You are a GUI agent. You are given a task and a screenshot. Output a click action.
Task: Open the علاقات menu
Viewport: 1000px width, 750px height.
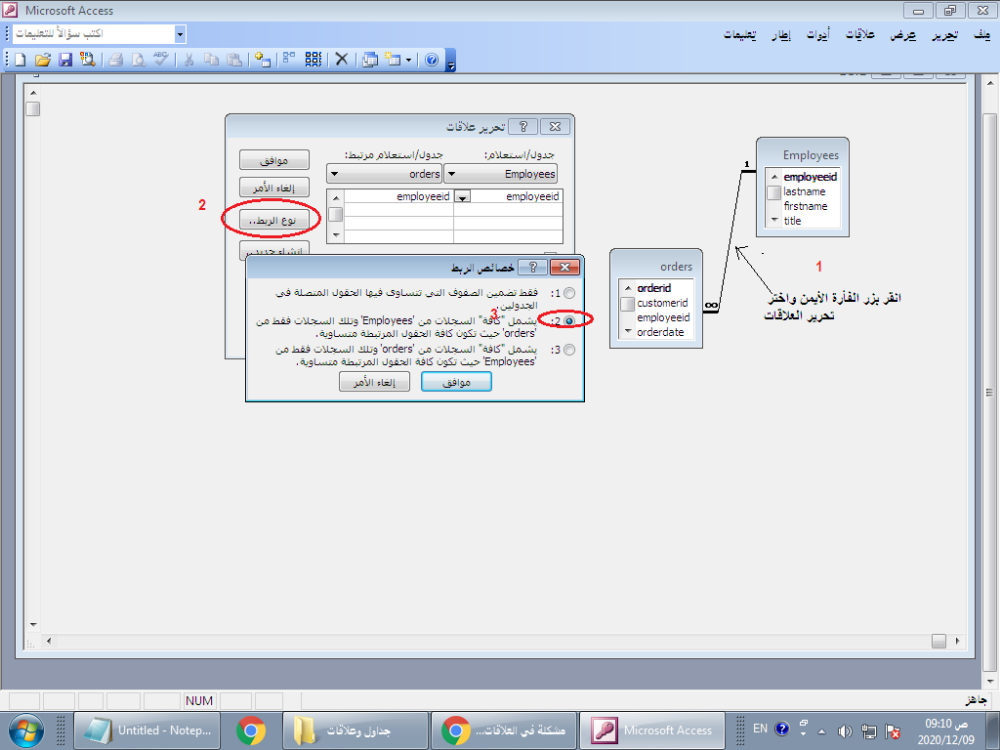point(860,34)
